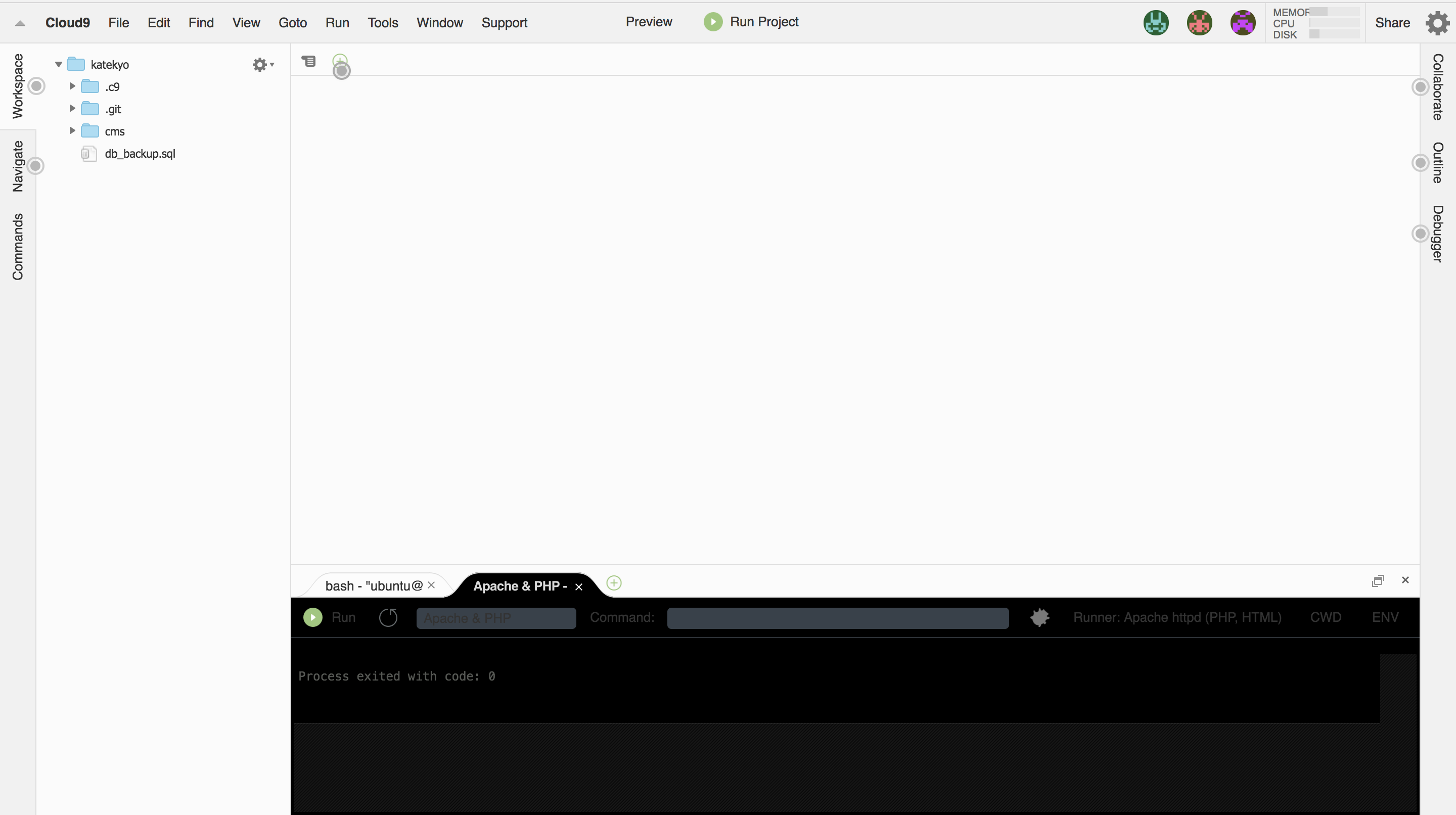
Task: Open the workspace tree settings gear
Action: click(x=263, y=64)
